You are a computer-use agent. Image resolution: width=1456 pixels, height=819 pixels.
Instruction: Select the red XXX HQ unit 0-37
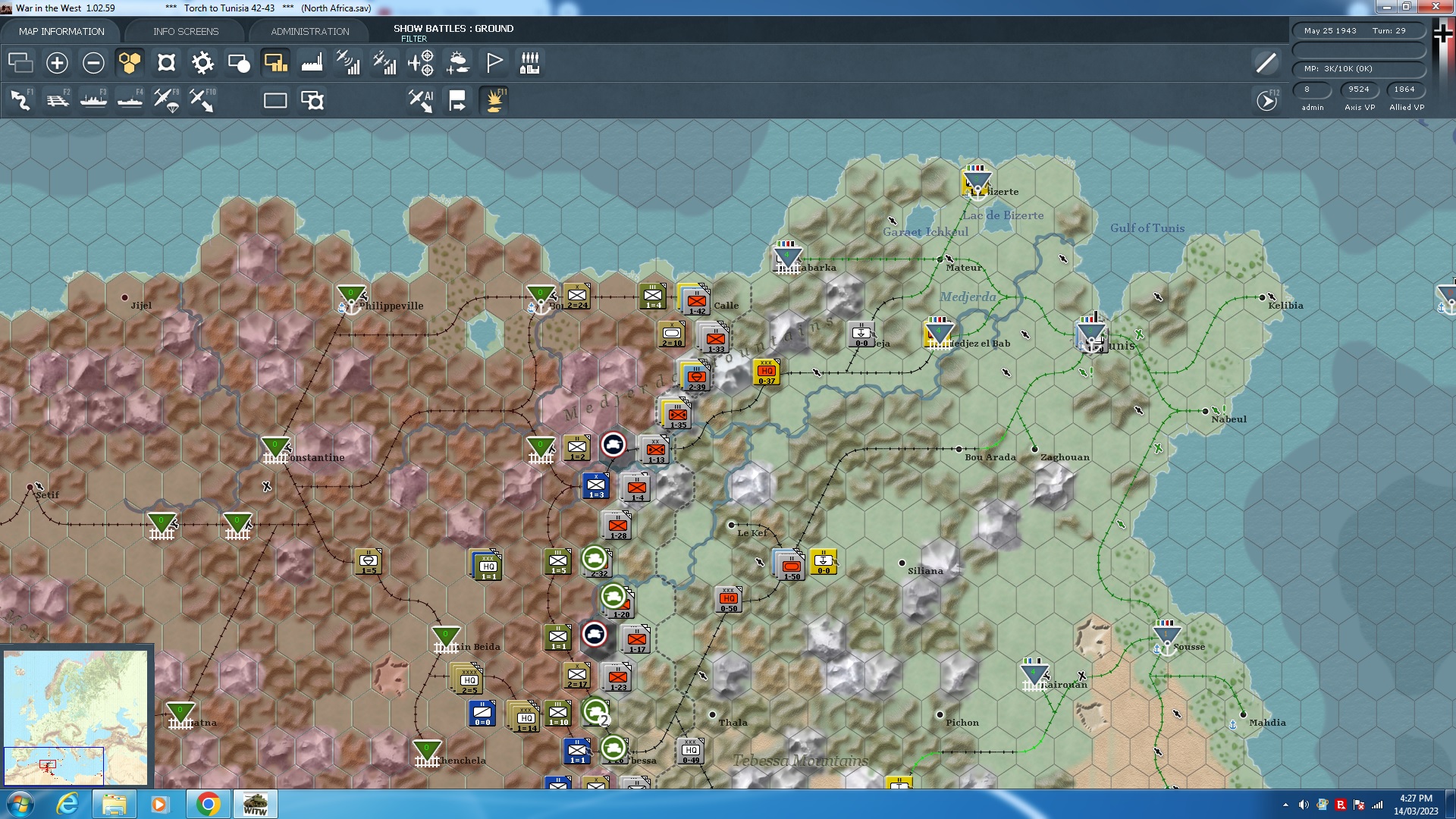pos(766,372)
